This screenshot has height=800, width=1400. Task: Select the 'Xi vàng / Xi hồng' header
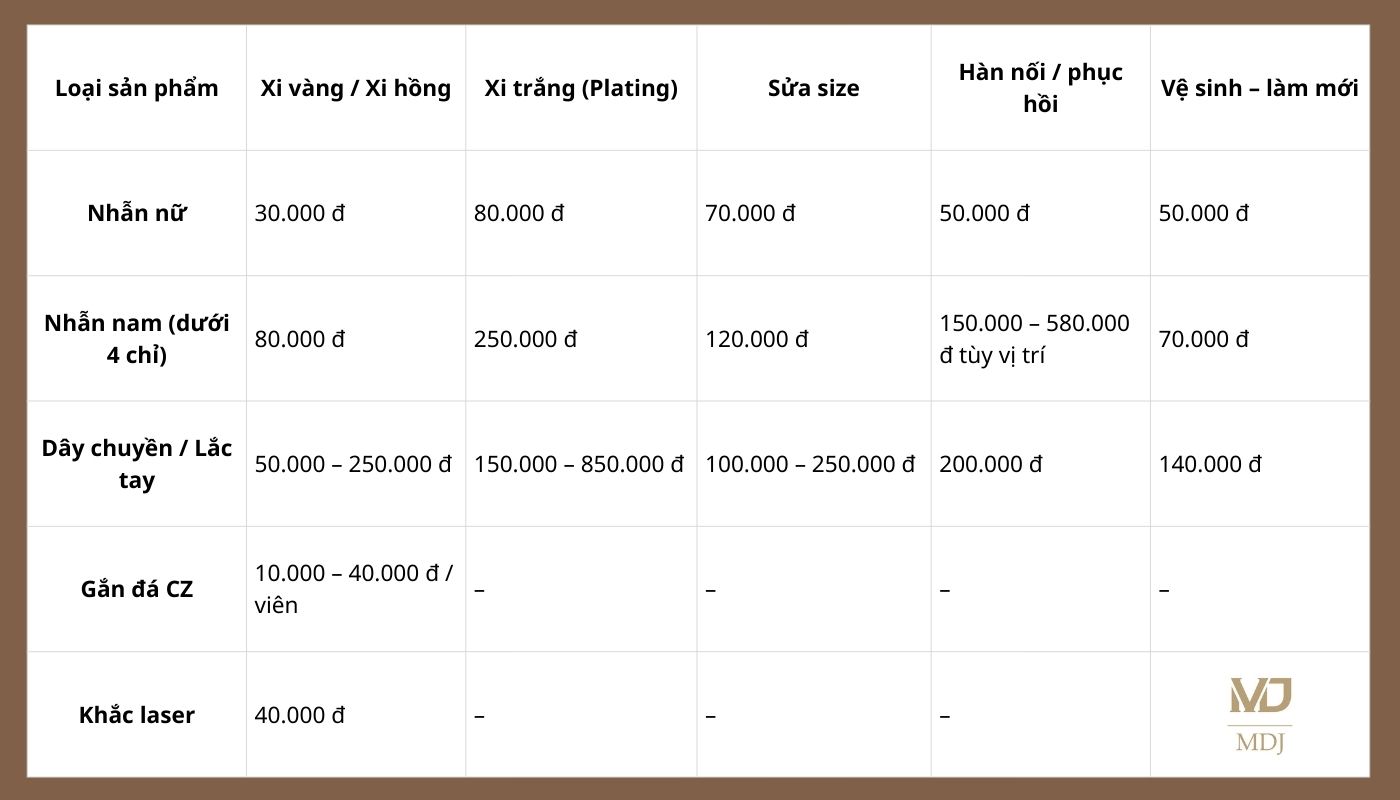[x=355, y=88]
